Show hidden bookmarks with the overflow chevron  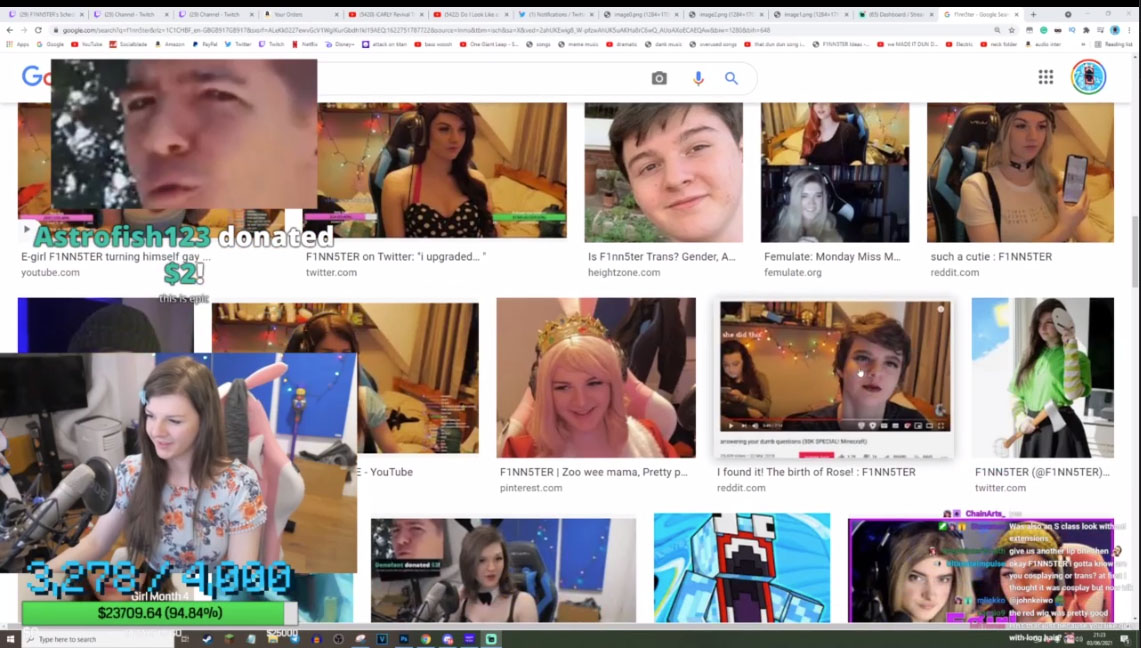click(x=1084, y=44)
